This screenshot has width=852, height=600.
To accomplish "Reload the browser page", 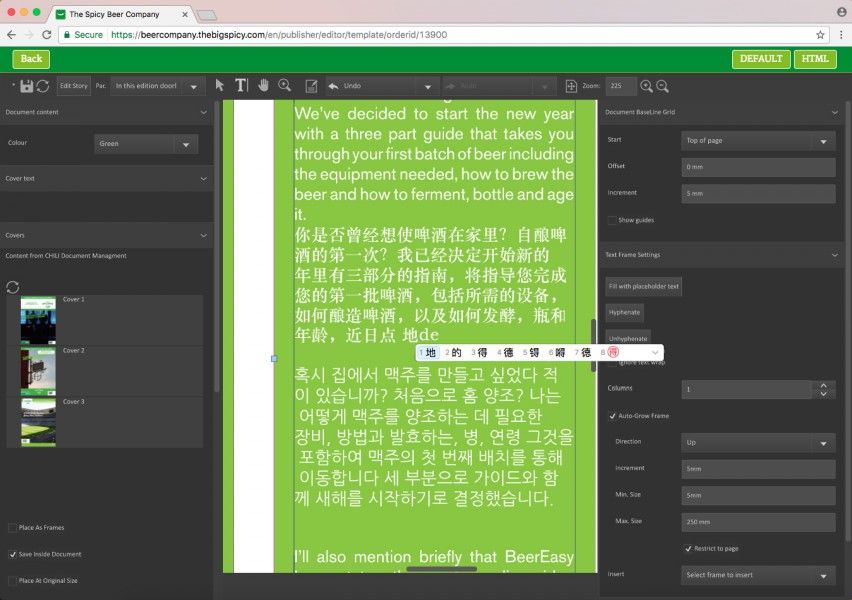I will point(47,35).
